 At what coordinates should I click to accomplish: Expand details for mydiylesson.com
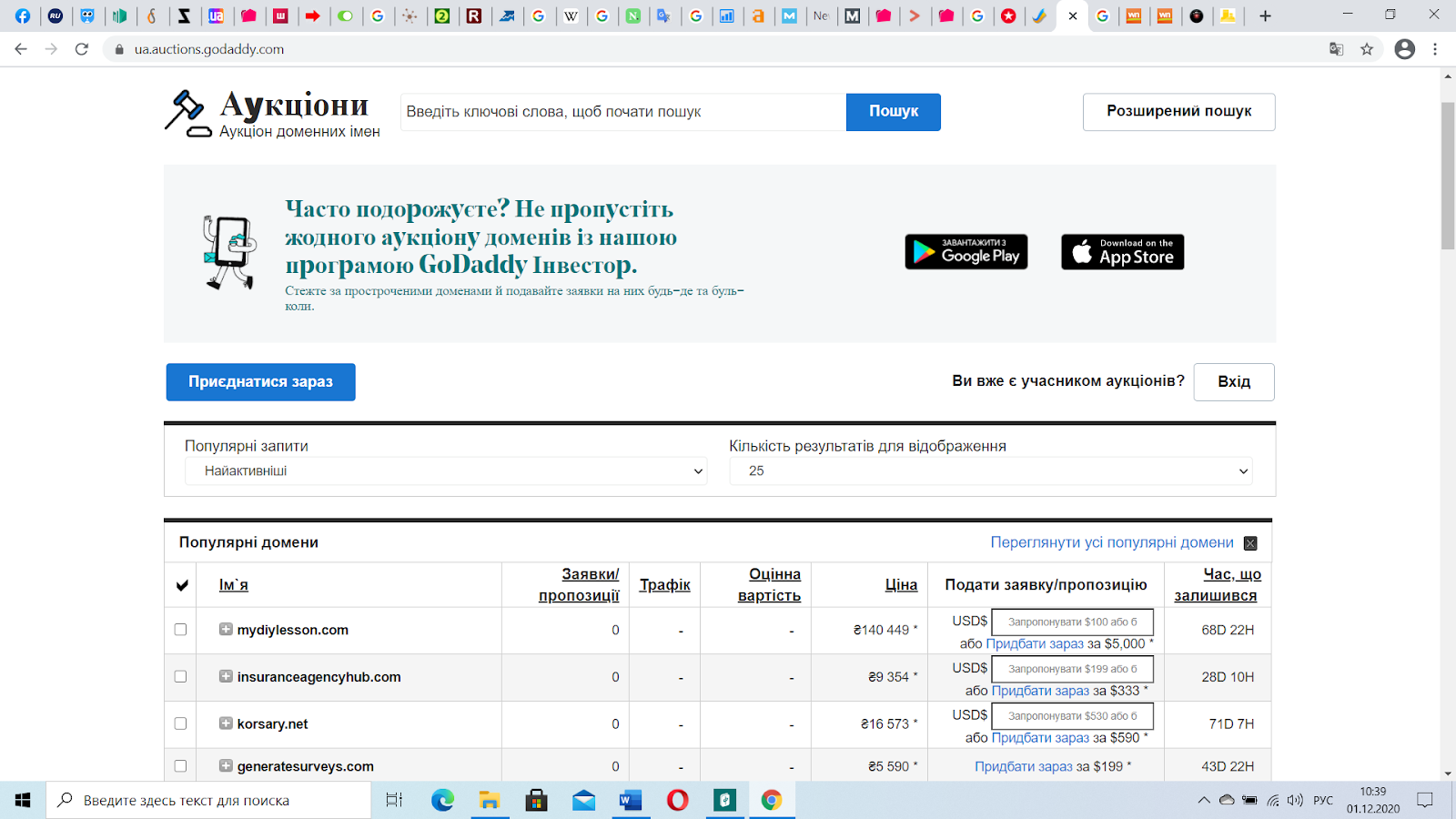[226, 629]
